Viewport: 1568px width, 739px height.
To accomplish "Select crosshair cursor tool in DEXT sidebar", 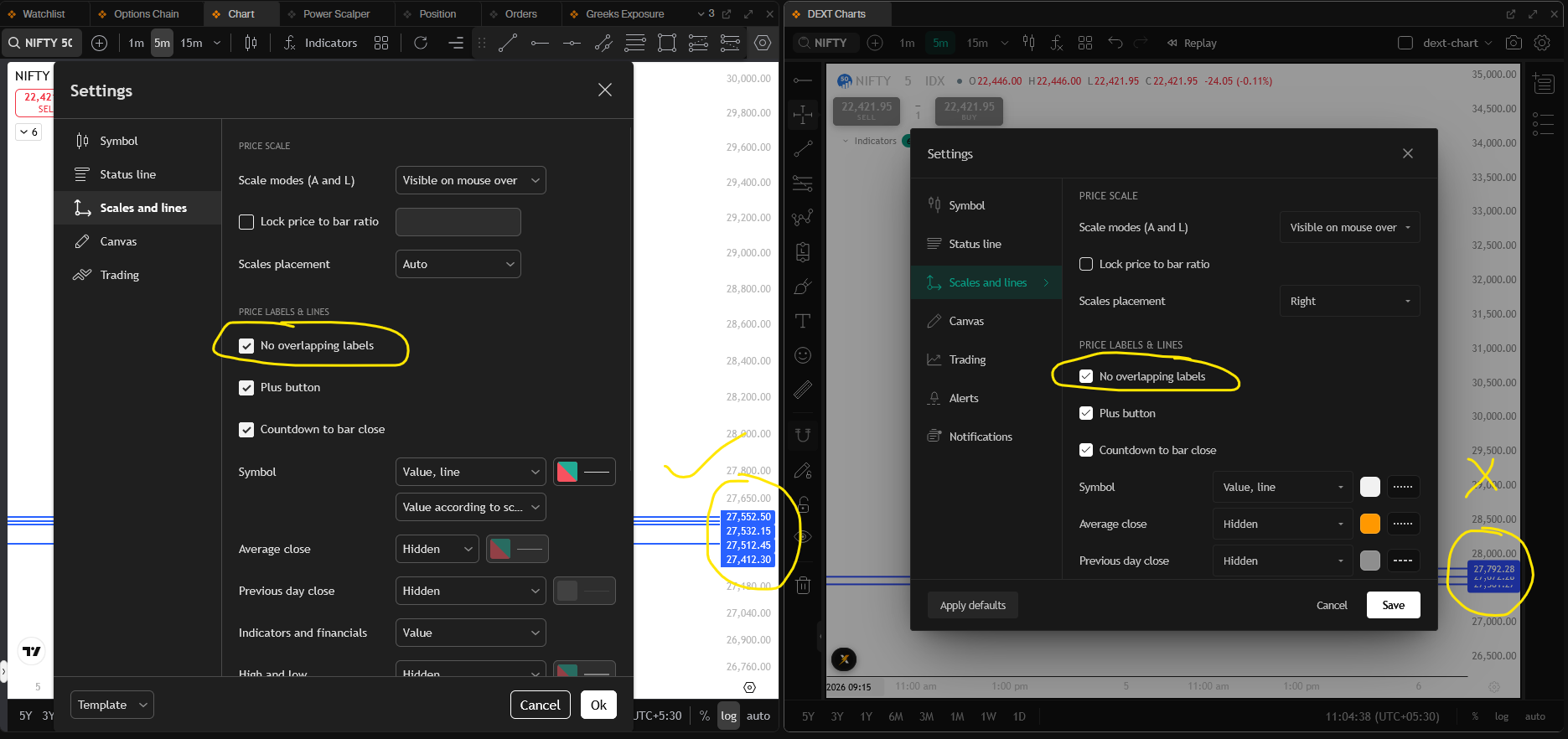I will click(x=803, y=114).
